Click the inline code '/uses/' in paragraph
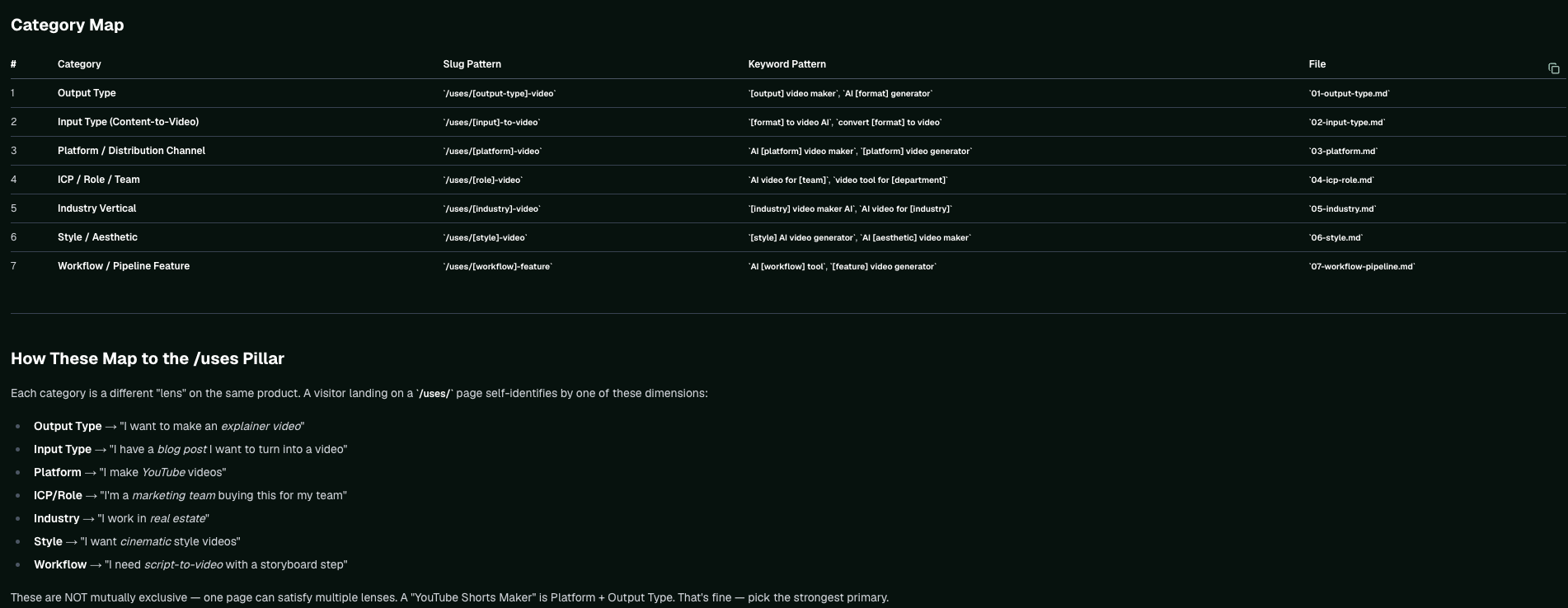This screenshot has width=1568, height=608. pos(435,394)
